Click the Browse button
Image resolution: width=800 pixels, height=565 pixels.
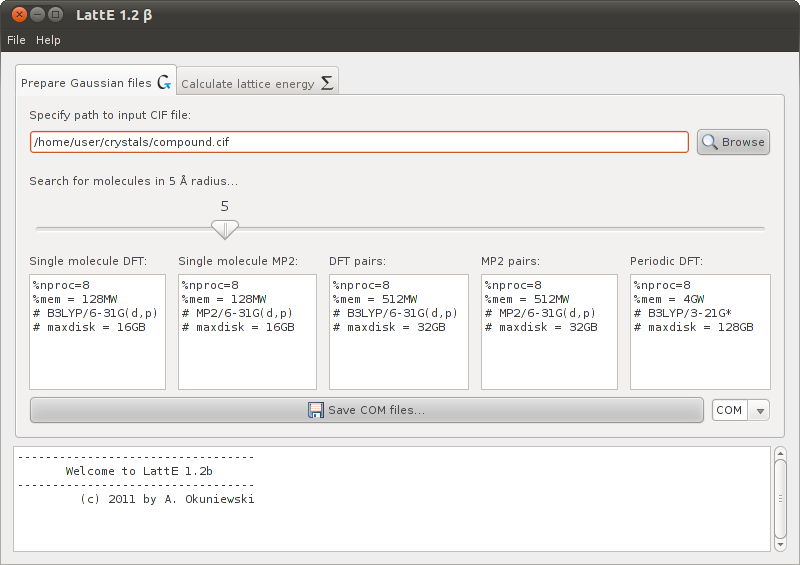733,142
